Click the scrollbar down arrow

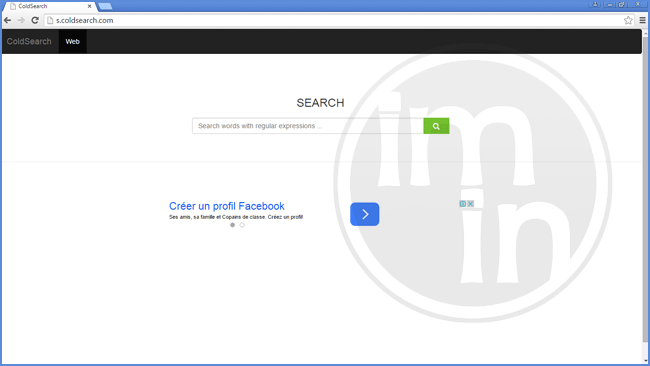tap(645, 361)
